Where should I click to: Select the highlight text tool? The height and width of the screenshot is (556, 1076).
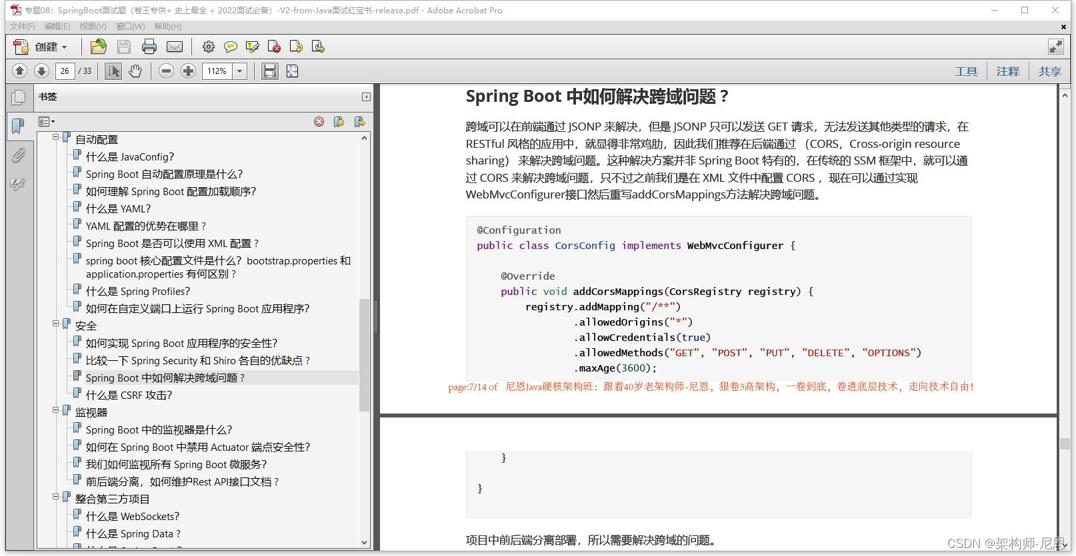point(253,47)
